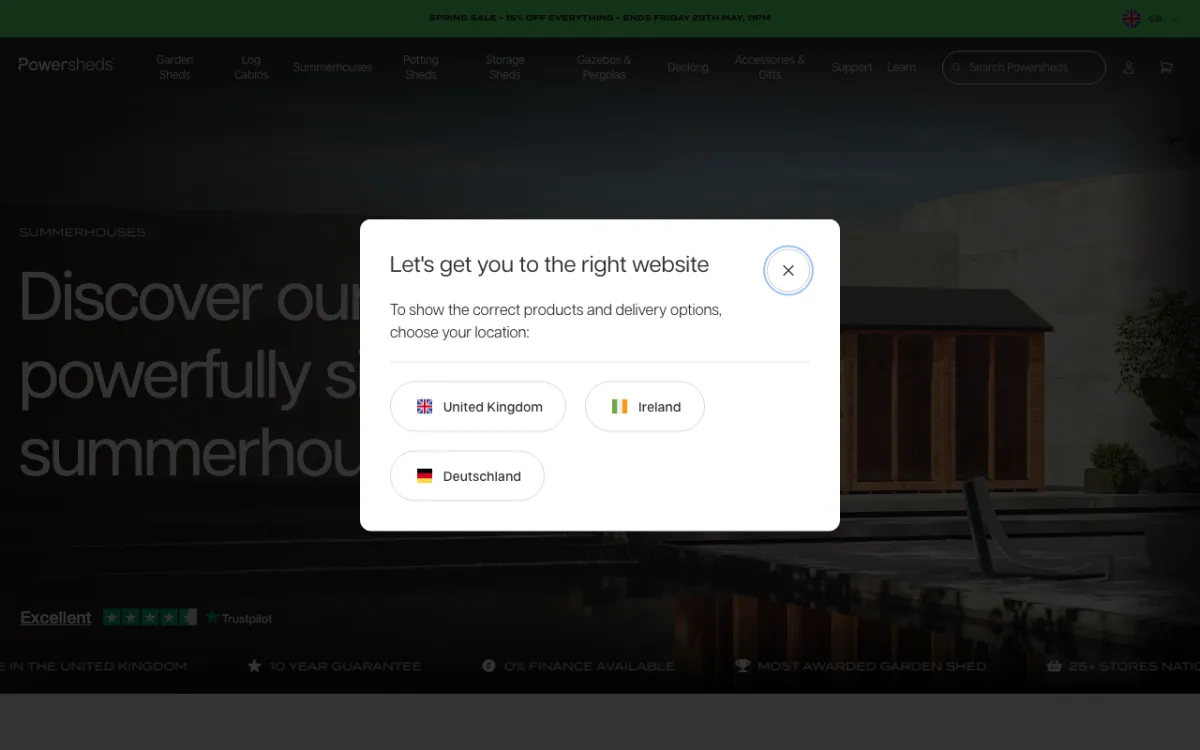Open the Potting Sheds menu
The width and height of the screenshot is (1200, 750).
[x=421, y=67]
